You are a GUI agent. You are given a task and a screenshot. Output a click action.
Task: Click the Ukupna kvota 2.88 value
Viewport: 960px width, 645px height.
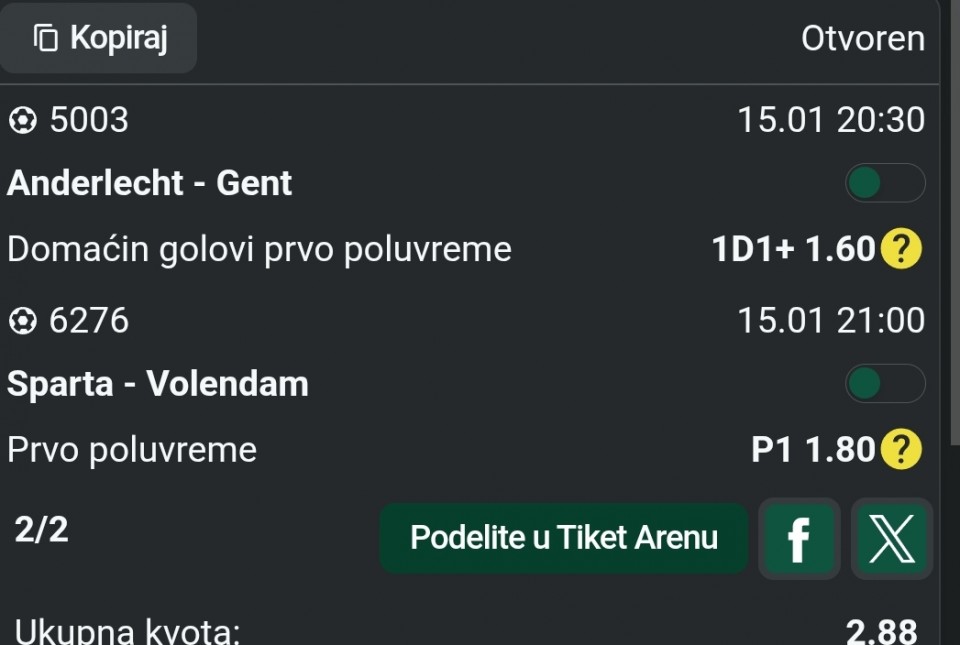coord(881,631)
